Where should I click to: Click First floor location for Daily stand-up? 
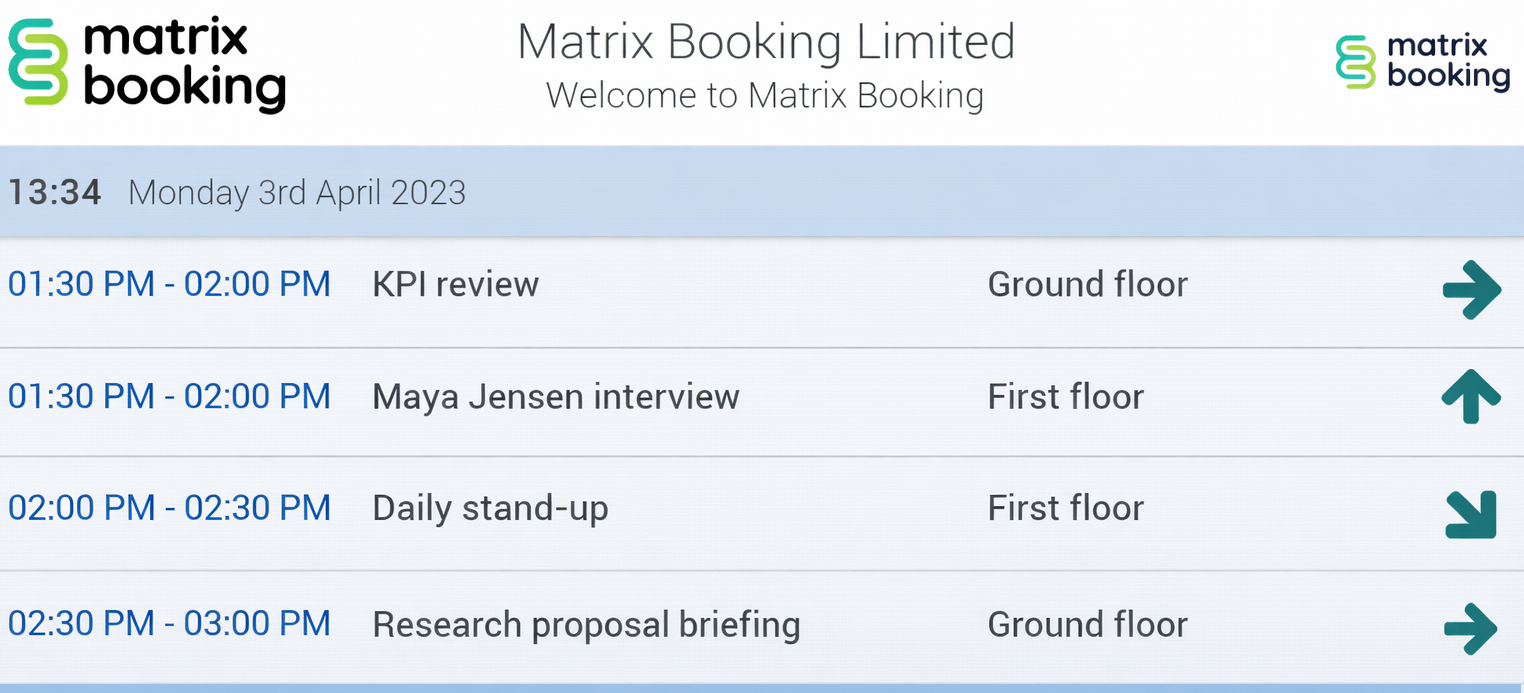point(1065,509)
